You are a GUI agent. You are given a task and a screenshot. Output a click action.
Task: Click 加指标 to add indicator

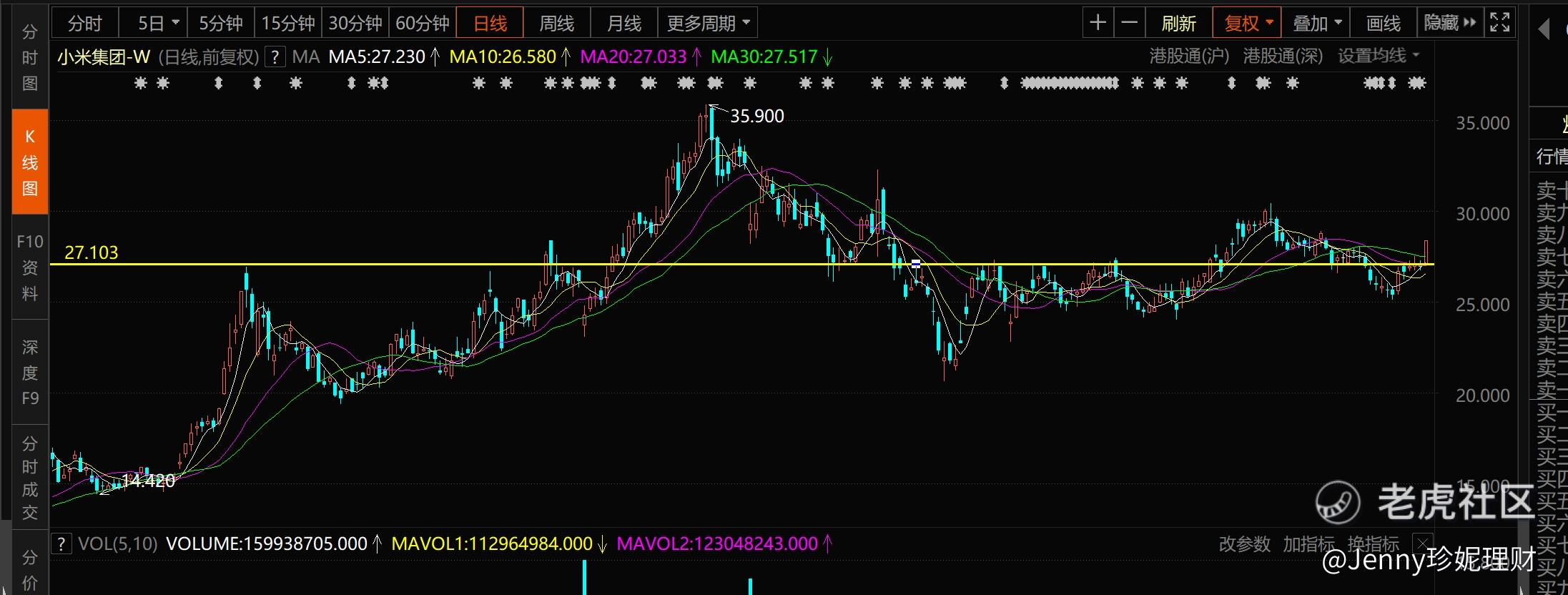point(1308,544)
